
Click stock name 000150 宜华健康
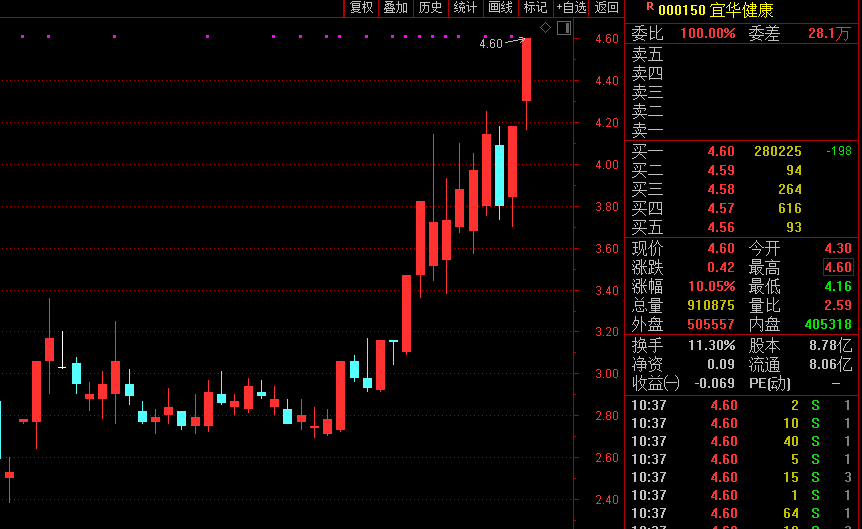click(715, 10)
